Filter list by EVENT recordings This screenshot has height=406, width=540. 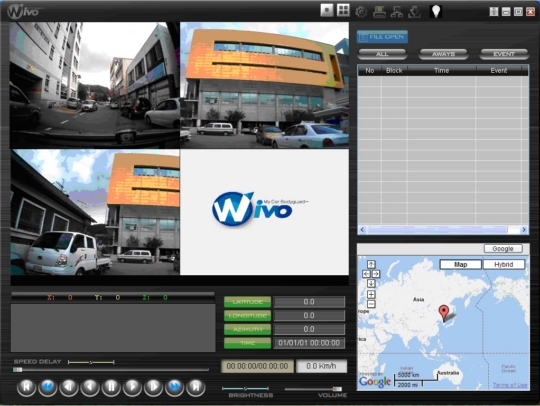pyautogui.click(x=504, y=54)
